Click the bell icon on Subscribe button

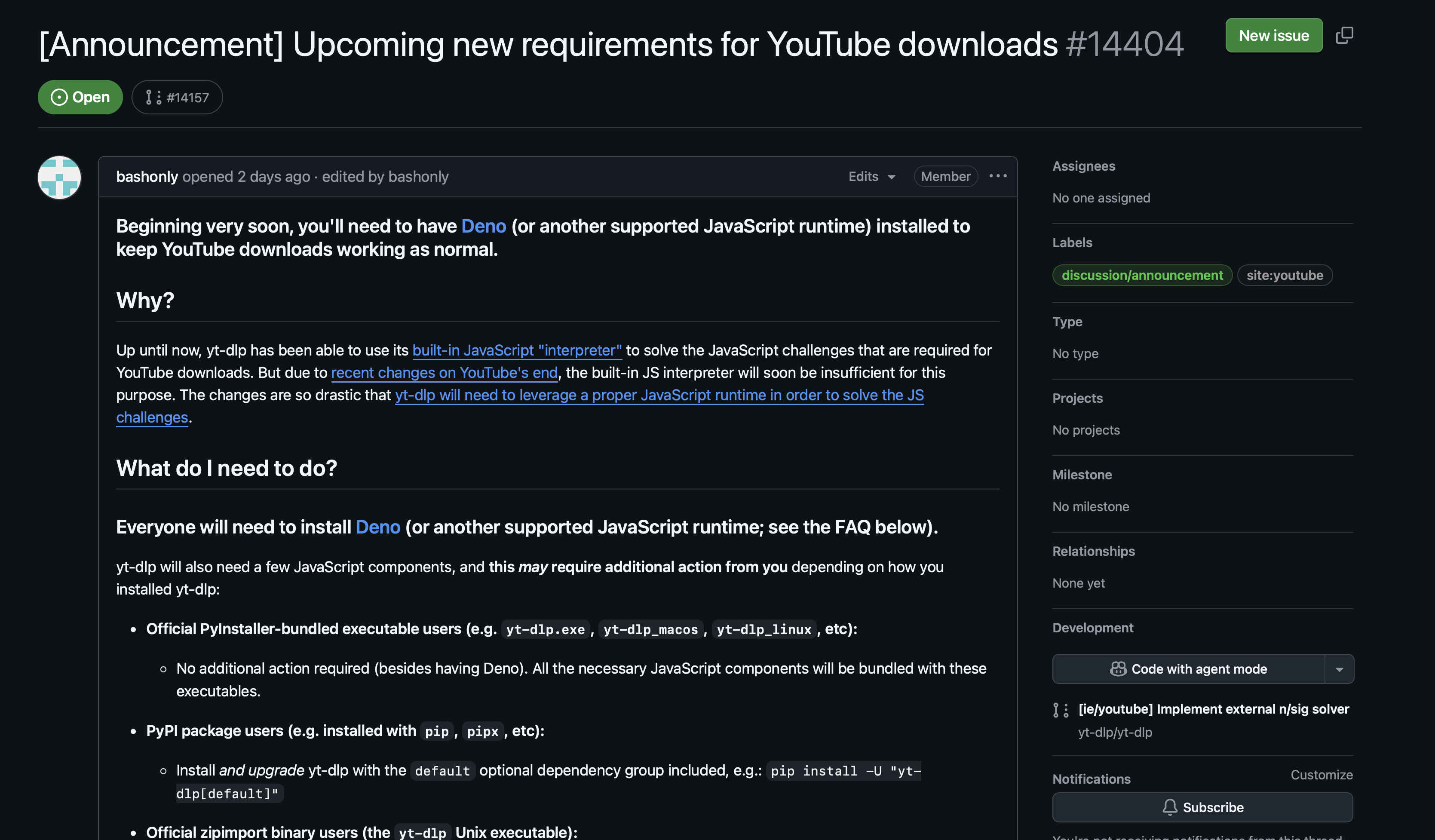tap(1170, 807)
